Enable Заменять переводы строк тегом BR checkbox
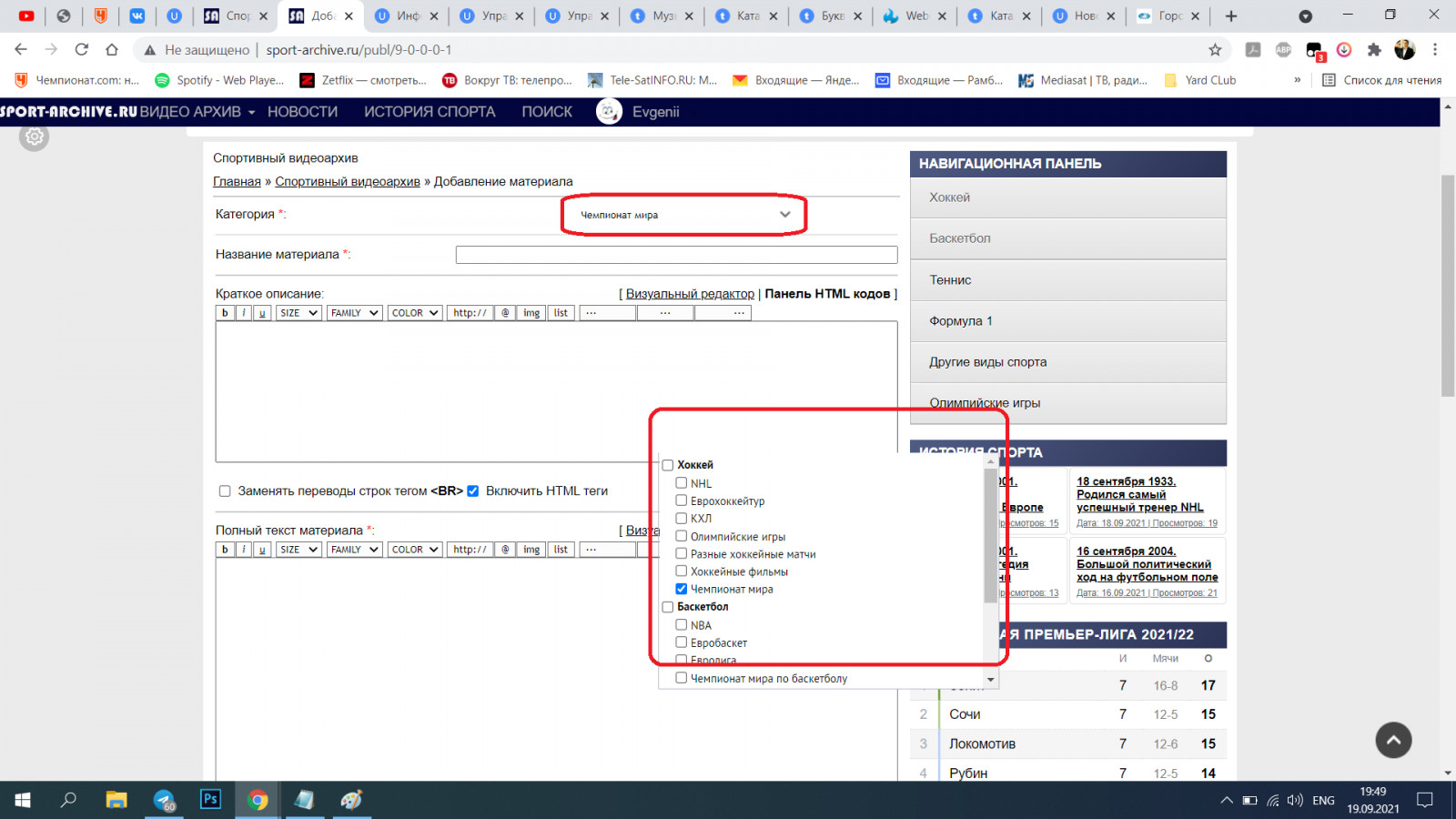Viewport: 1456px width, 819px height. click(x=225, y=491)
